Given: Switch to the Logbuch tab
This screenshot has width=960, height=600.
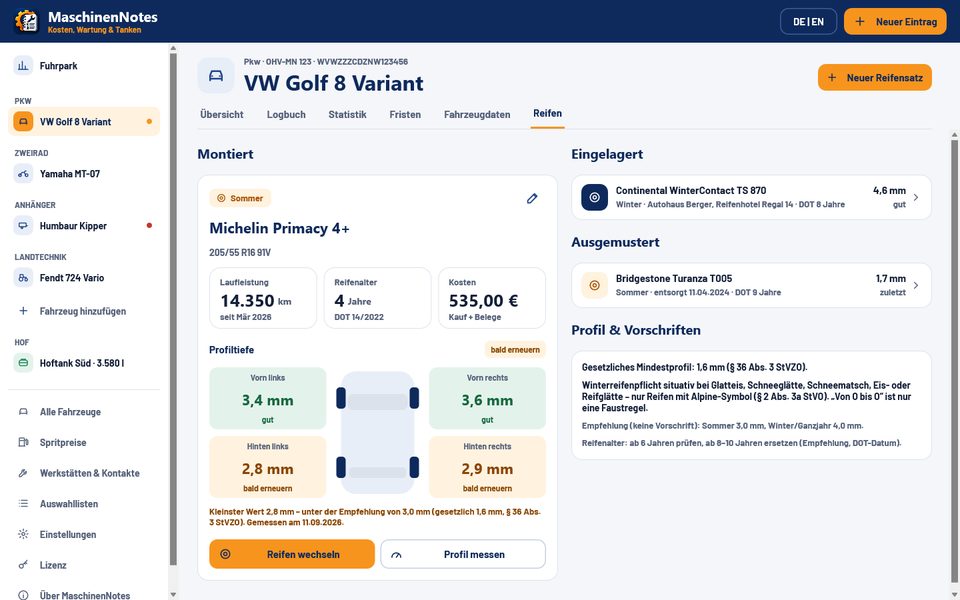Looking at the screenshot, I should tap(286, 114).
